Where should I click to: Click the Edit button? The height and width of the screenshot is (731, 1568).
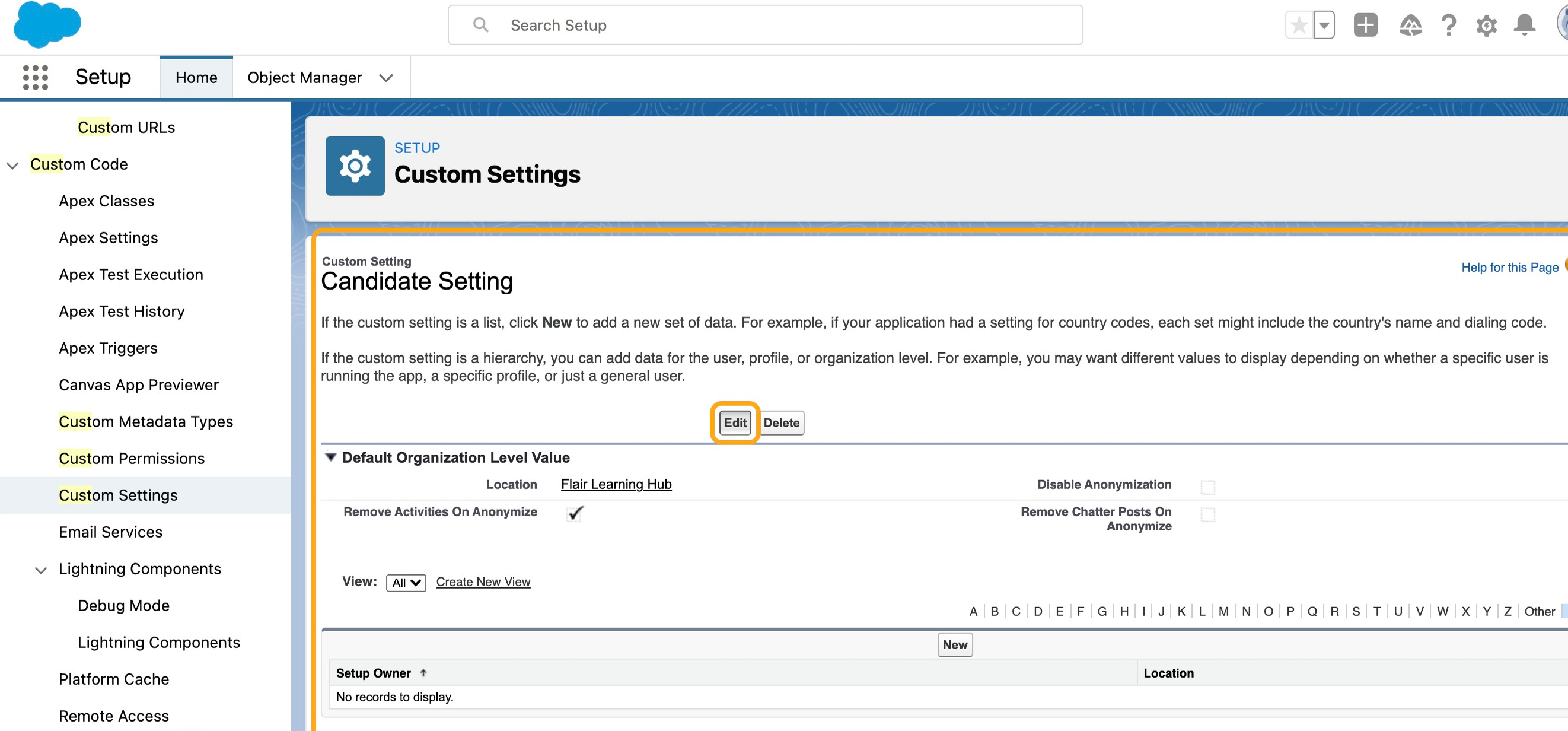pos(735,422)
